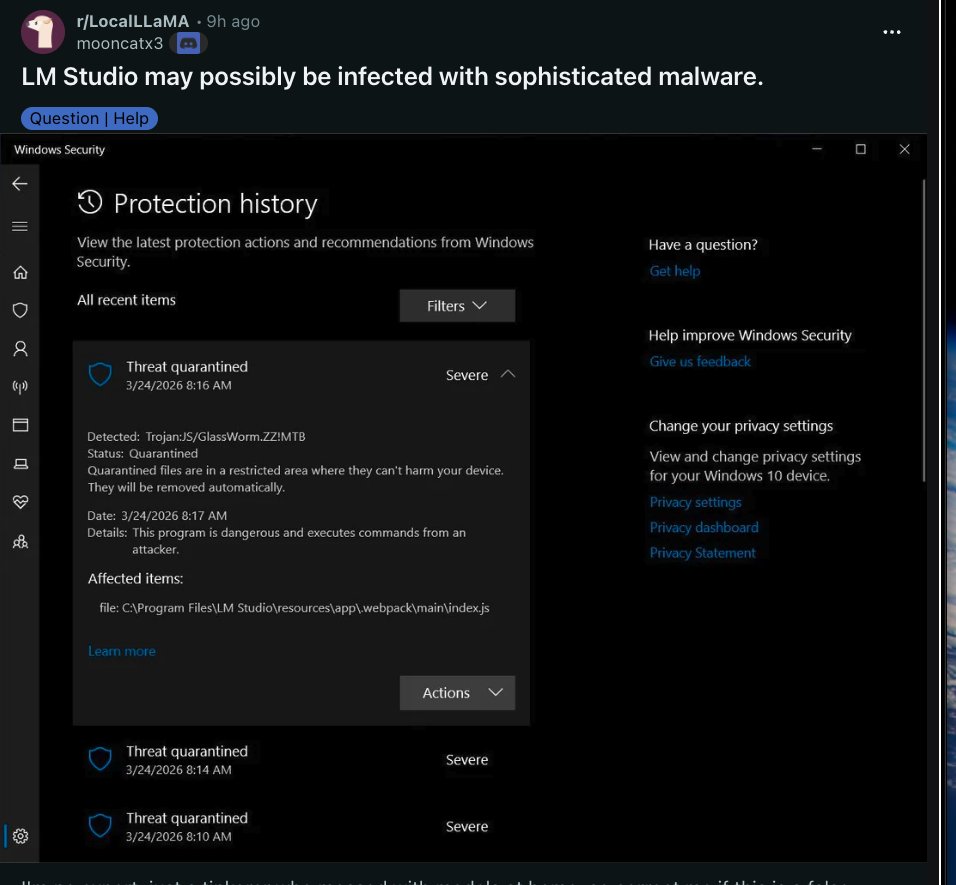Image resolution: width=956 pixels, height=885 pixels.
Task: Open Device security laptop icon
Action: (20, 464)
